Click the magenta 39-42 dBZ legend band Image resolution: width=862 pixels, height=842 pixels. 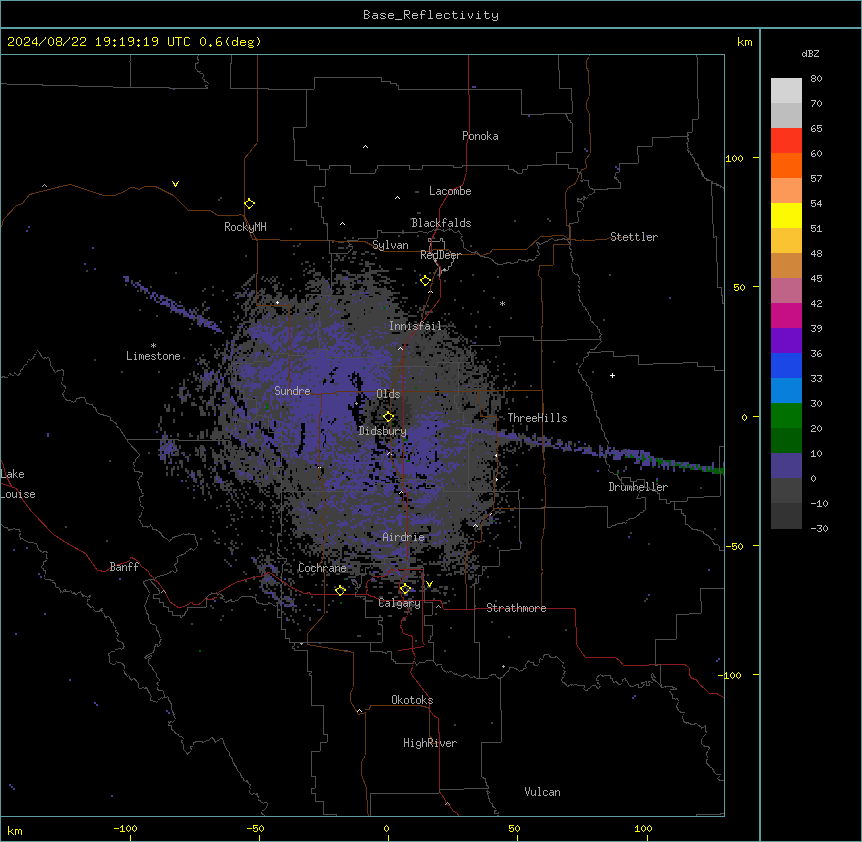point(786,315)
